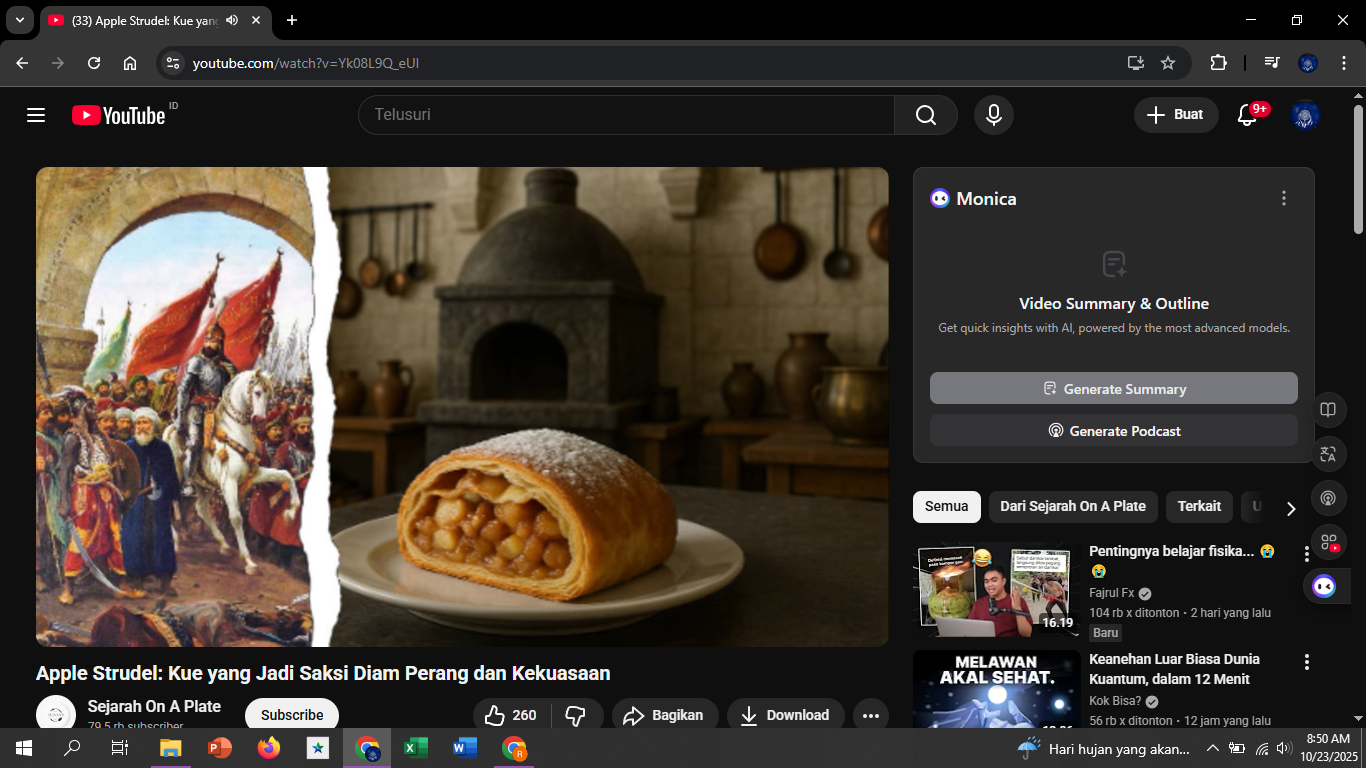Select the Terkait filter chip
This screenshot has height=768, width=1366.
(x=1199, y=506)
